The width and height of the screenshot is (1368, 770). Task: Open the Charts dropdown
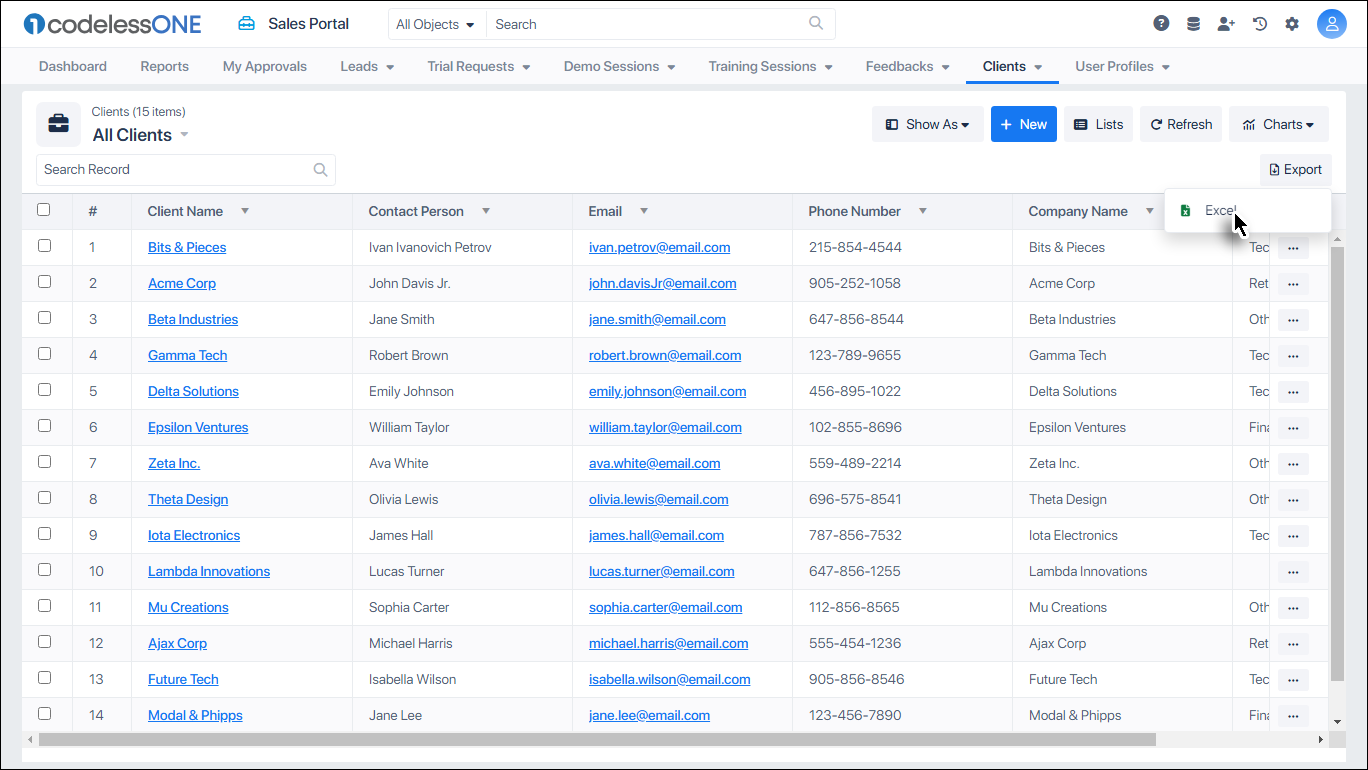1279,124
